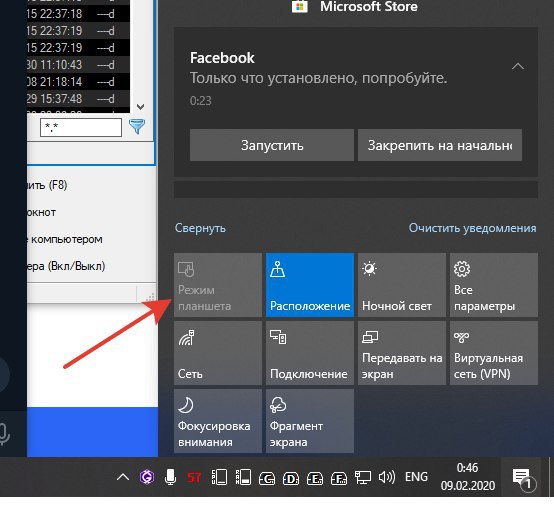The height and width of the screenshot is (517, 554).
Task: Show hidden tray icons chevron
Action: pyautogui.click(x=123, y=477)
